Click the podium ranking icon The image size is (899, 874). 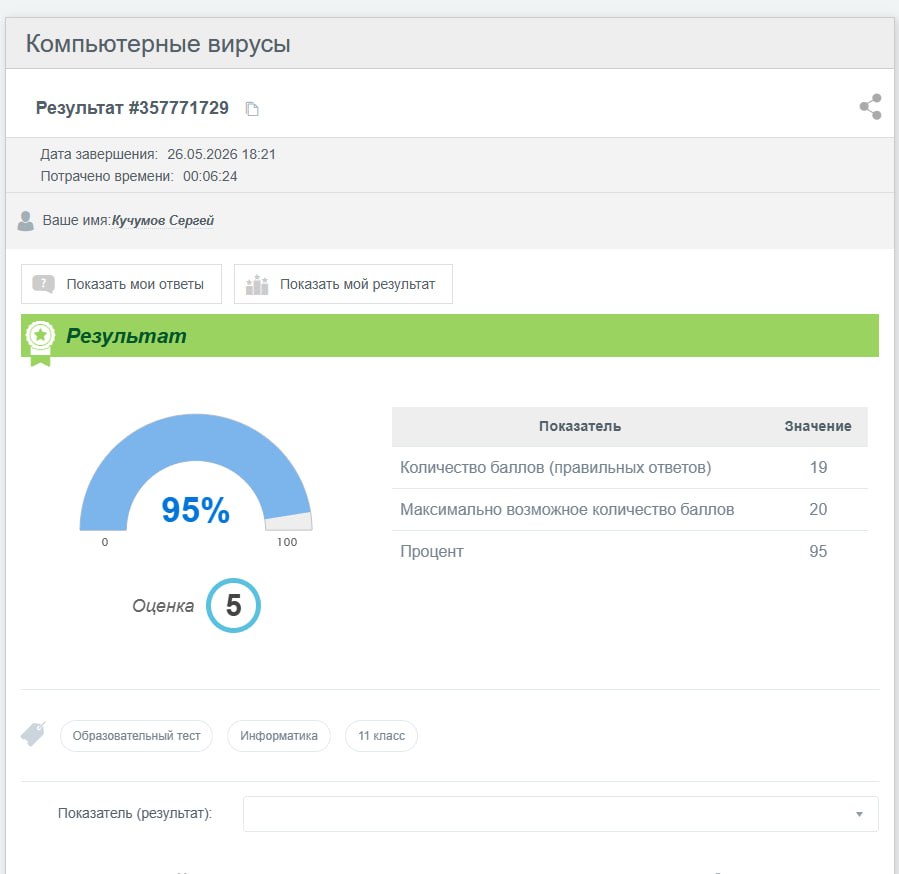[x=257, y=284]
